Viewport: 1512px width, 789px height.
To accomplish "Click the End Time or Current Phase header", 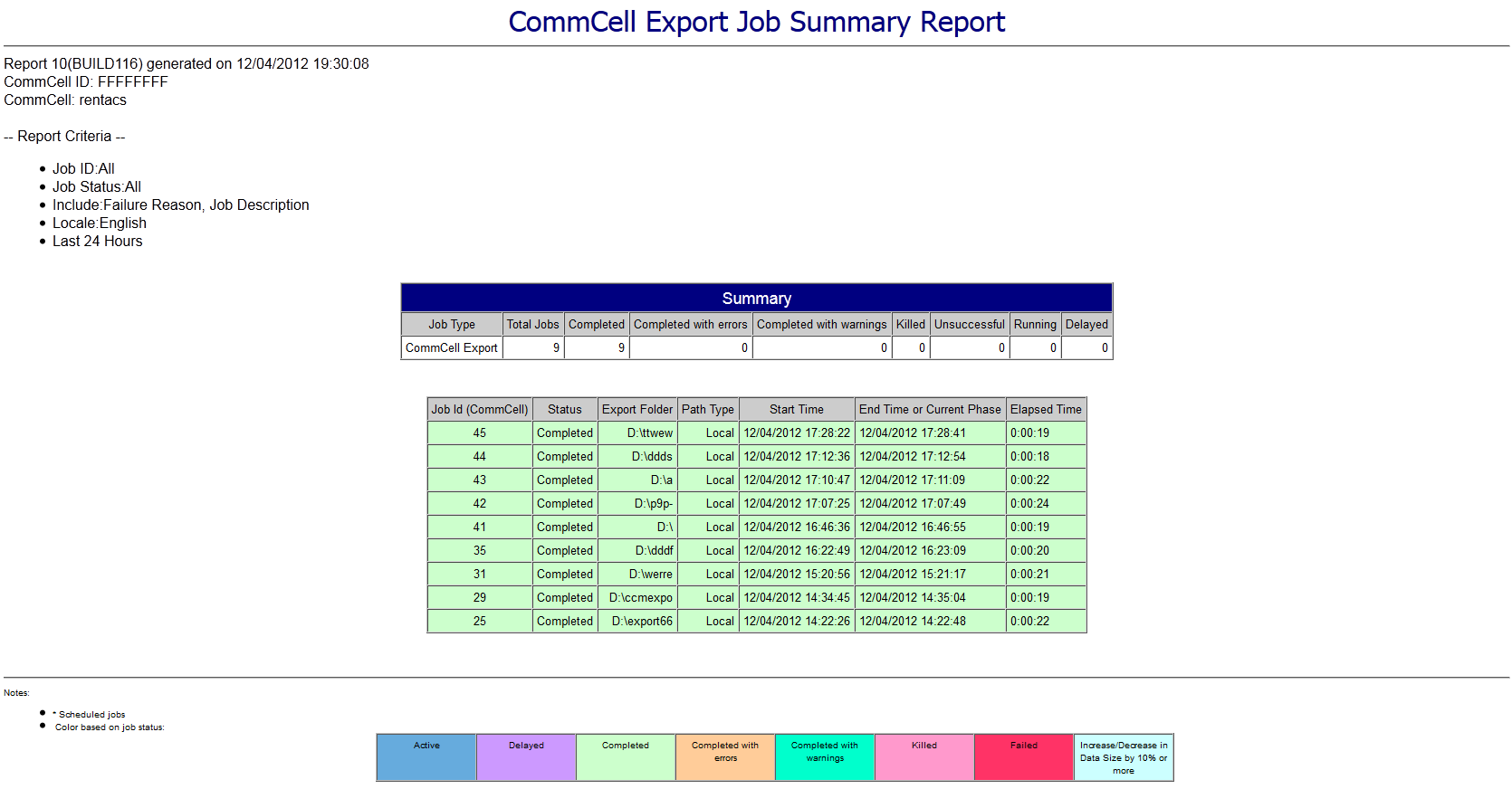I will [x=930, y=409].
